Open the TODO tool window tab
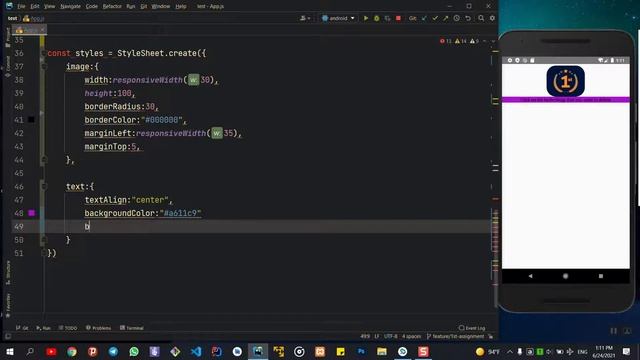 tap(68, 328)
